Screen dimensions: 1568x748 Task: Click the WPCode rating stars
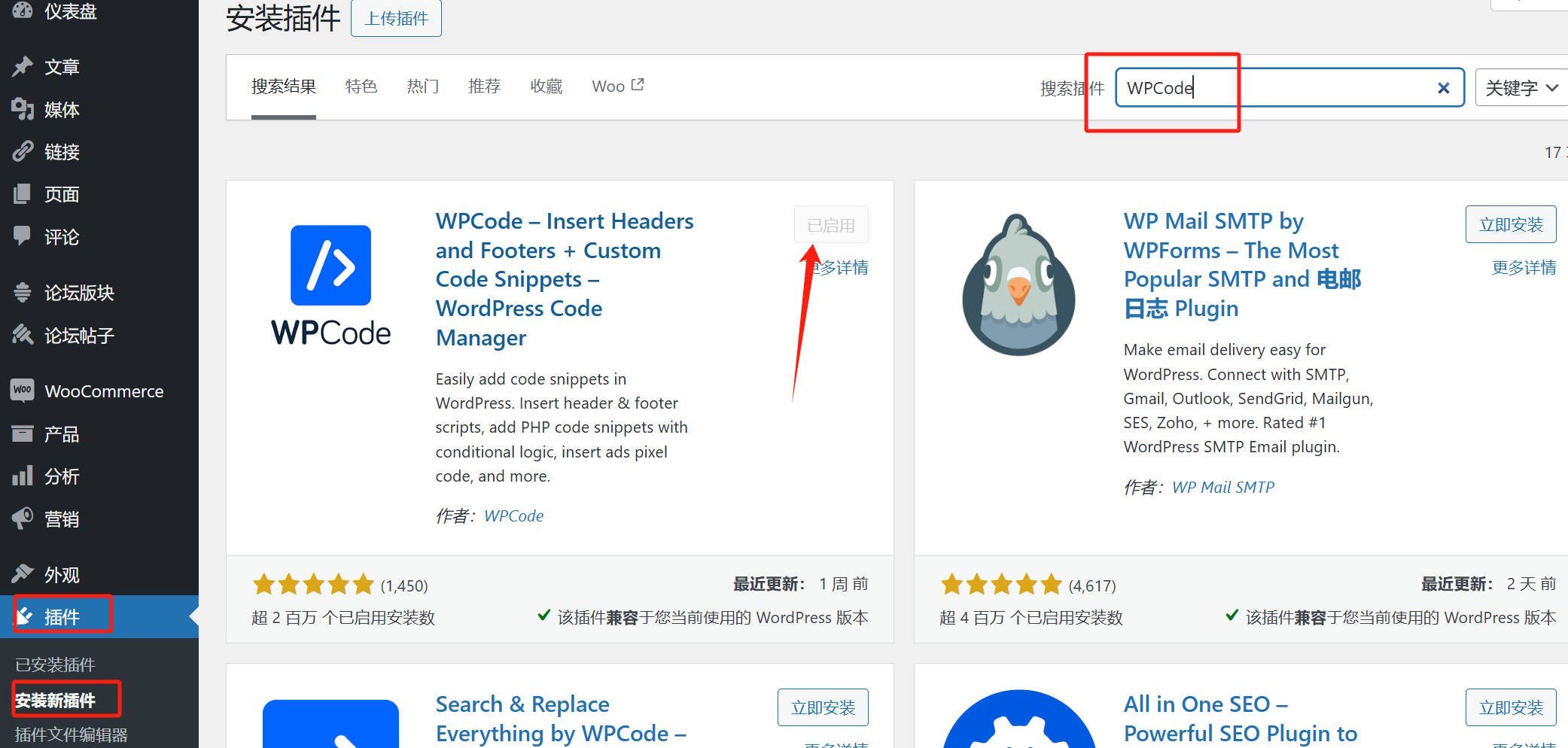[x=313, y=584]
